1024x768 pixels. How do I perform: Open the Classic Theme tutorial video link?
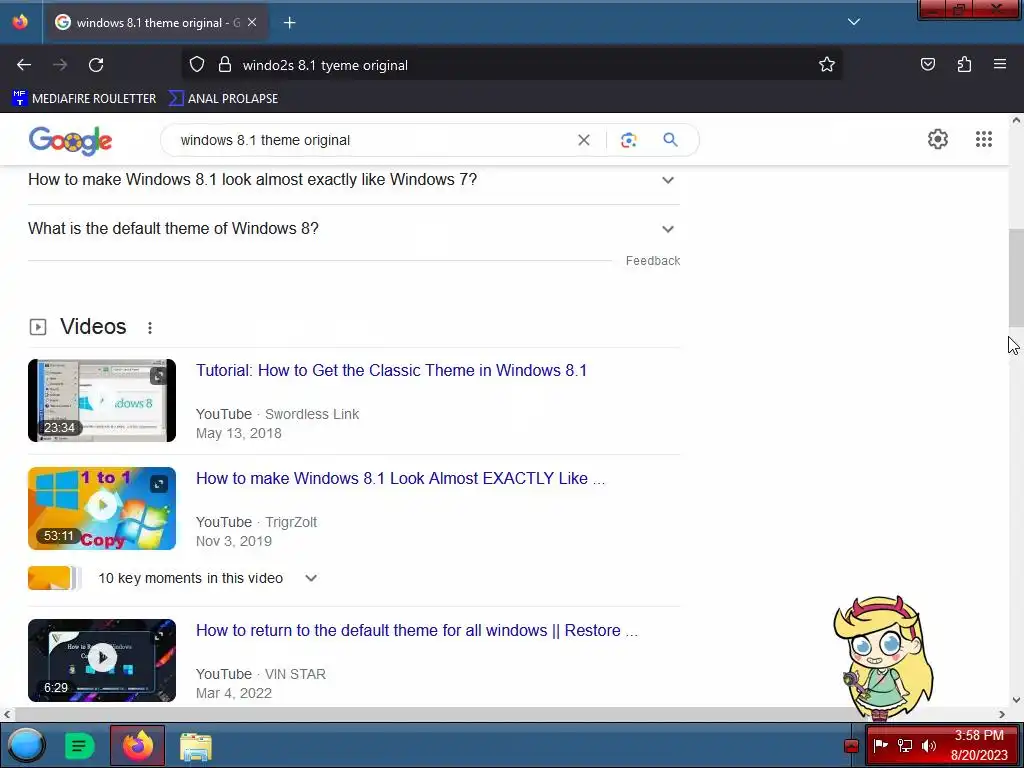[x=391, y=370]
